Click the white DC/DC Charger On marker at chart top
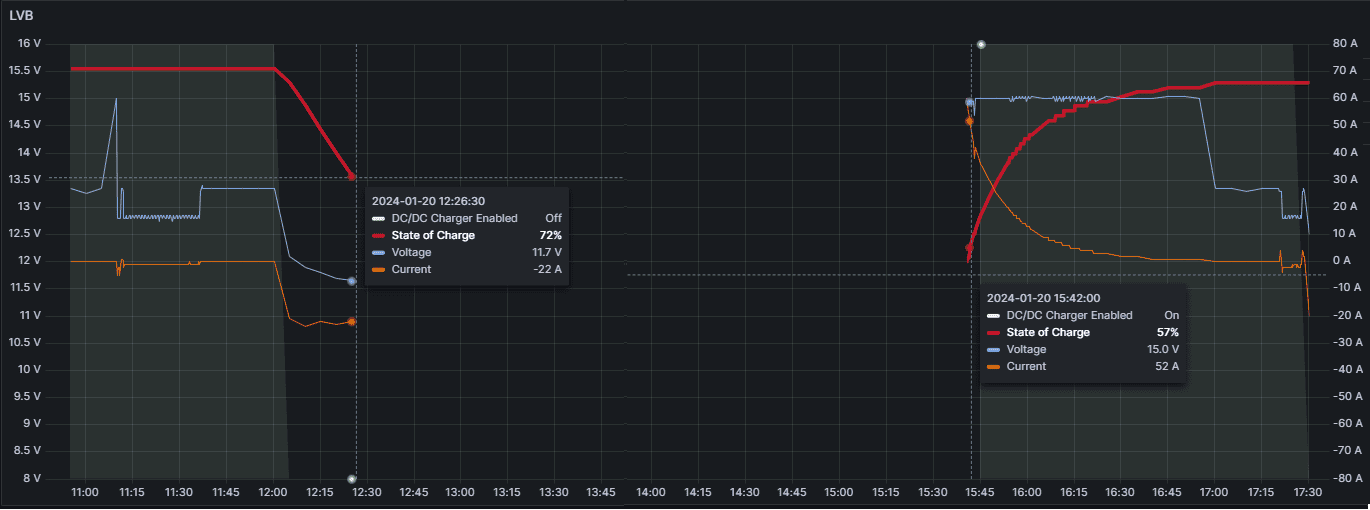 point(981,45)
